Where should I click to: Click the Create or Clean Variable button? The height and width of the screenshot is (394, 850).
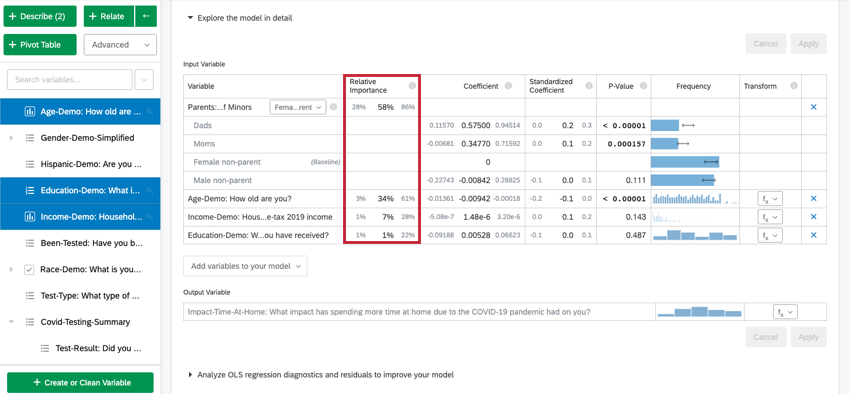click(x=80, y=383)
